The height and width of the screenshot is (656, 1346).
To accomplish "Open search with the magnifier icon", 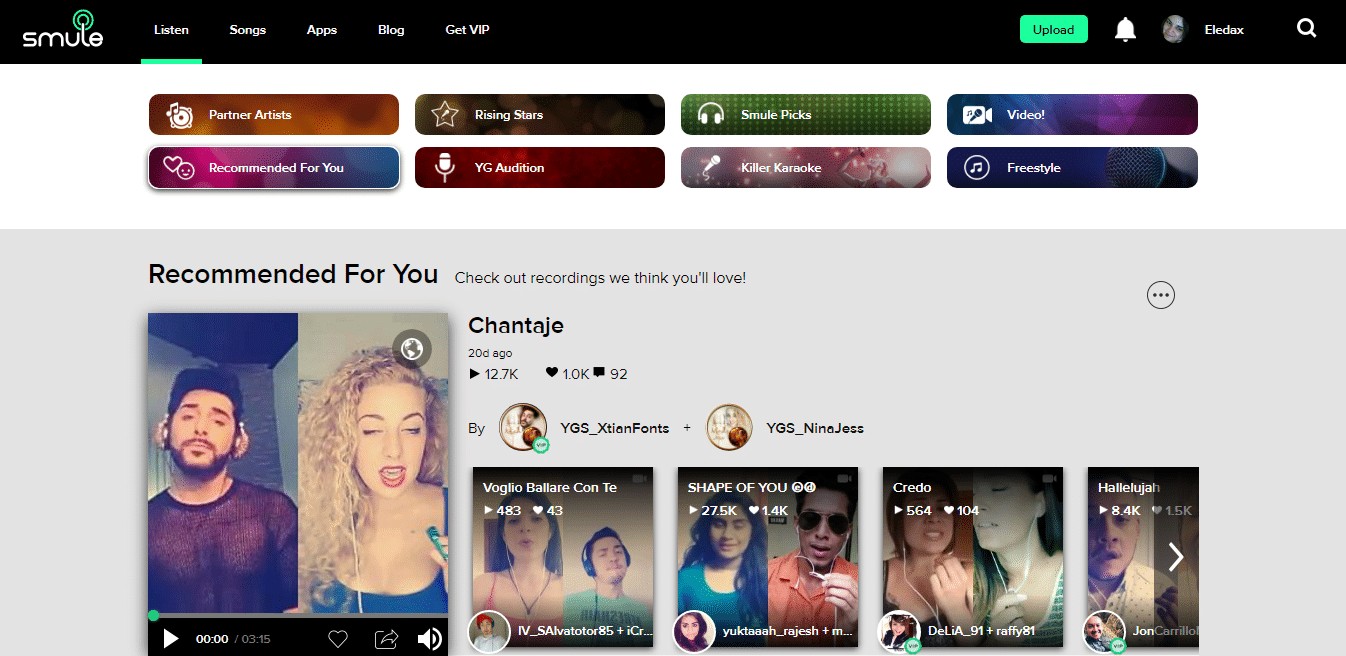I will pos(1306,29).
